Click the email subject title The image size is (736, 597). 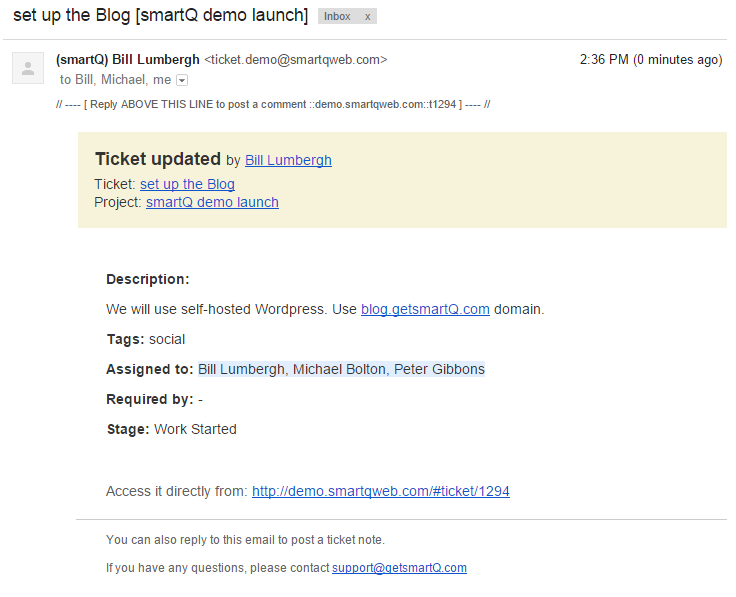click(x=160, y=16)
